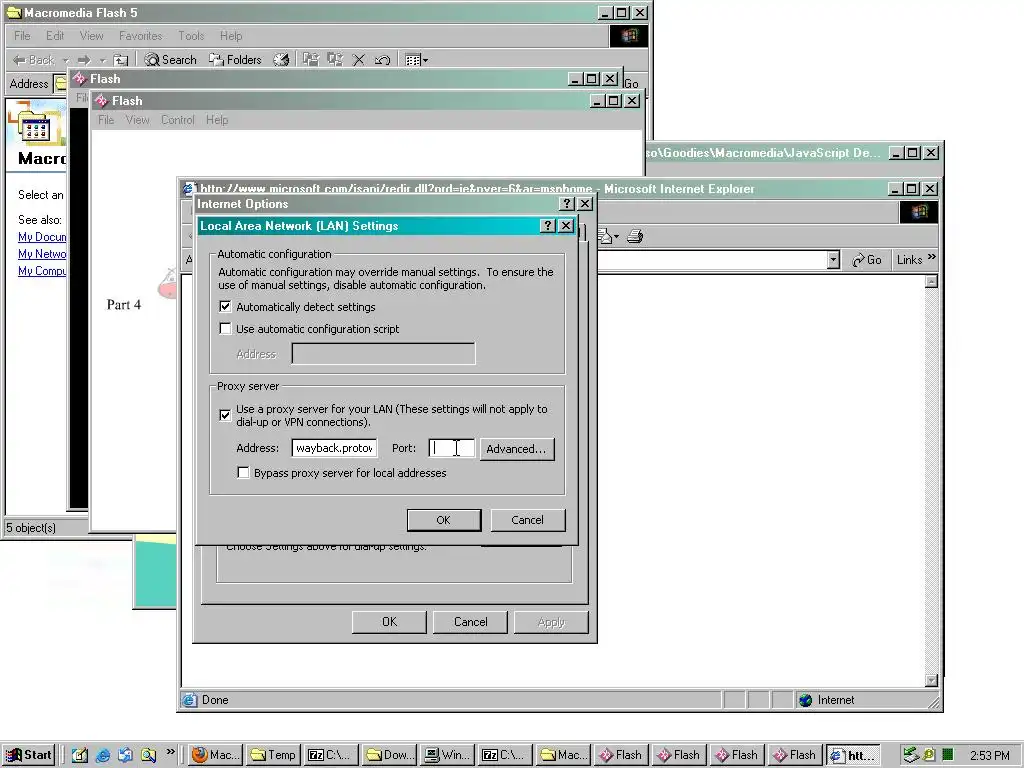
Task: Open Search pane in Explorer toolbar
Action: (170, 60)
